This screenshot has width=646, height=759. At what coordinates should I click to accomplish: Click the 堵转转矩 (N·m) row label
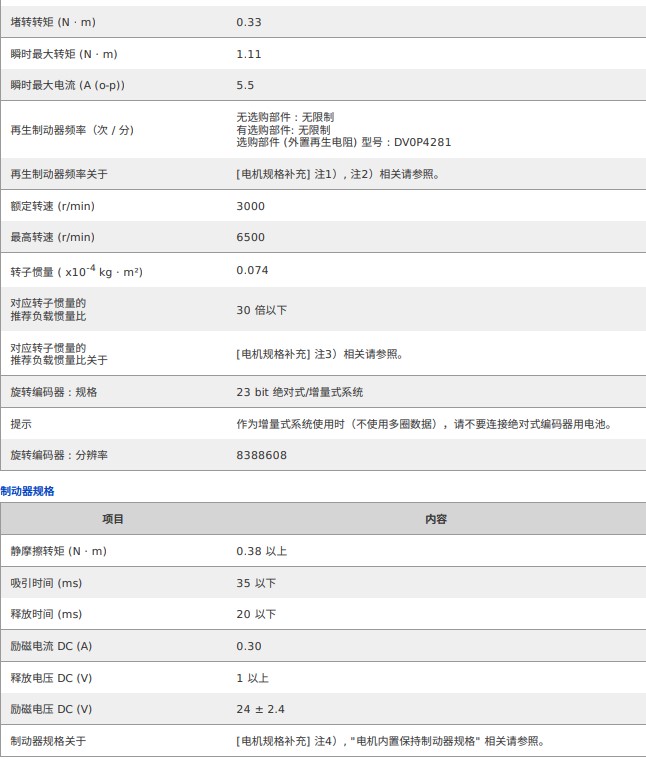53,22
